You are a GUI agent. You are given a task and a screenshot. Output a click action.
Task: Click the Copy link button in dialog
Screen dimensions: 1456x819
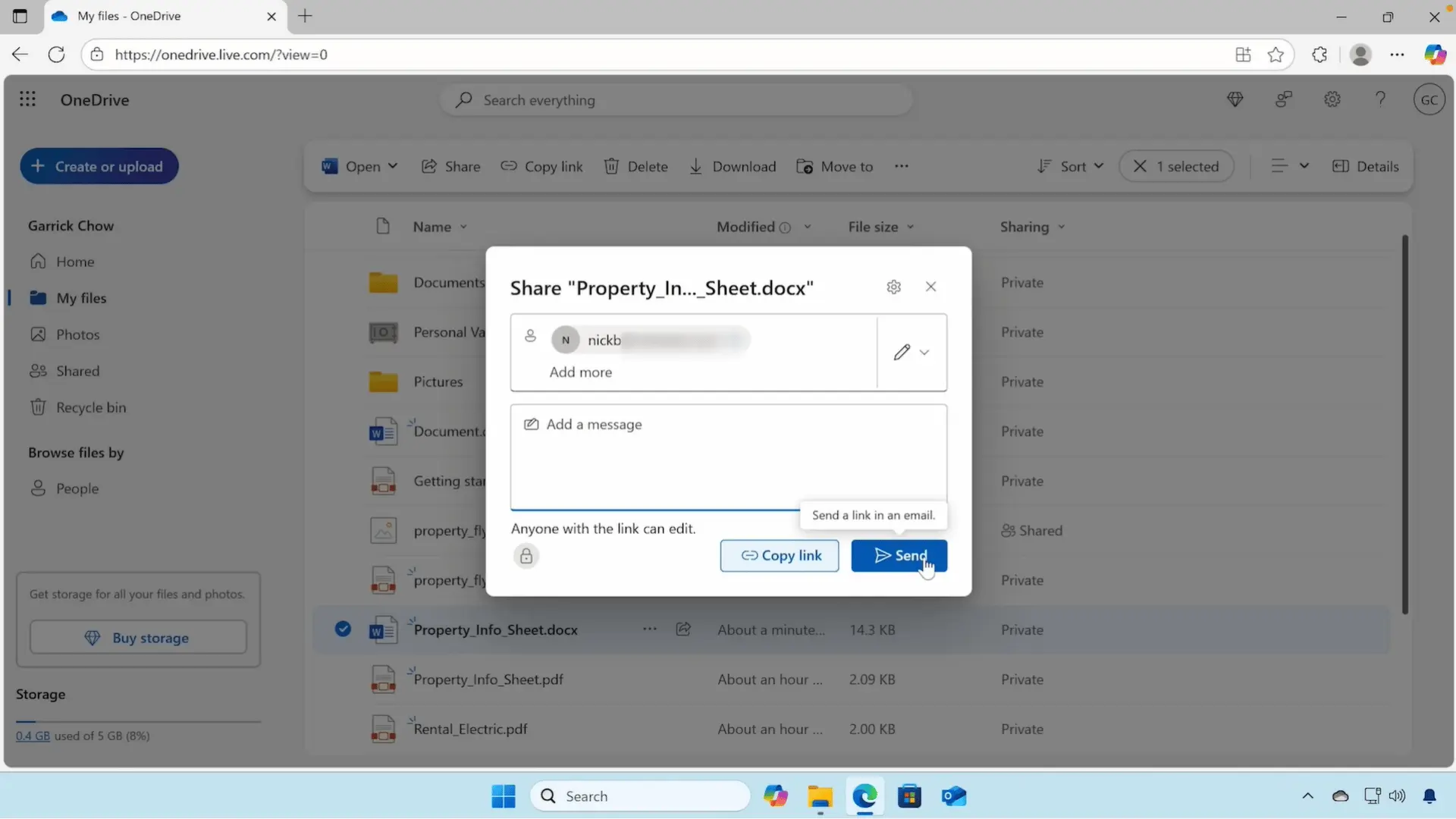780,556
